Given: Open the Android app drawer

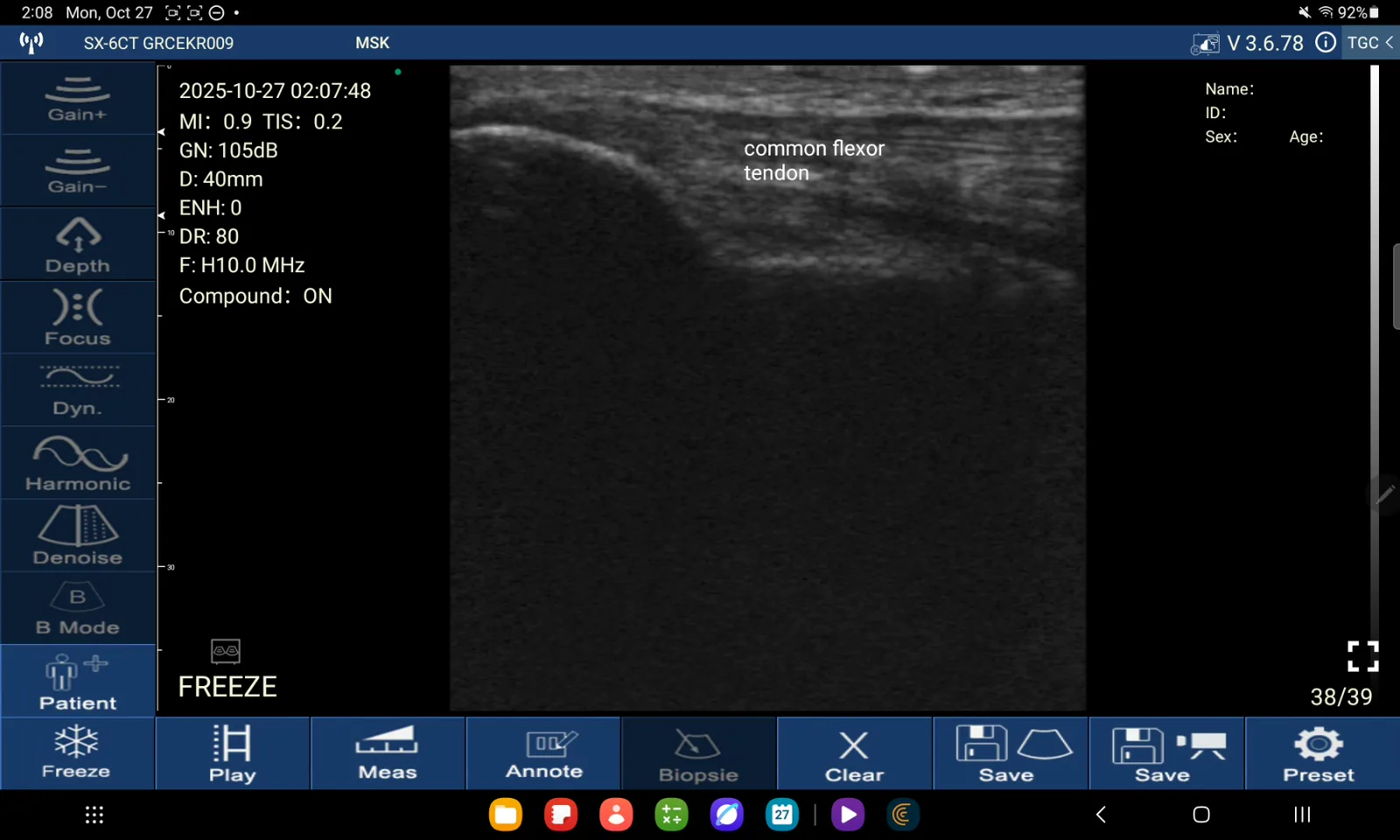Looking at the screenshot, I should click(x=94, y=815).
